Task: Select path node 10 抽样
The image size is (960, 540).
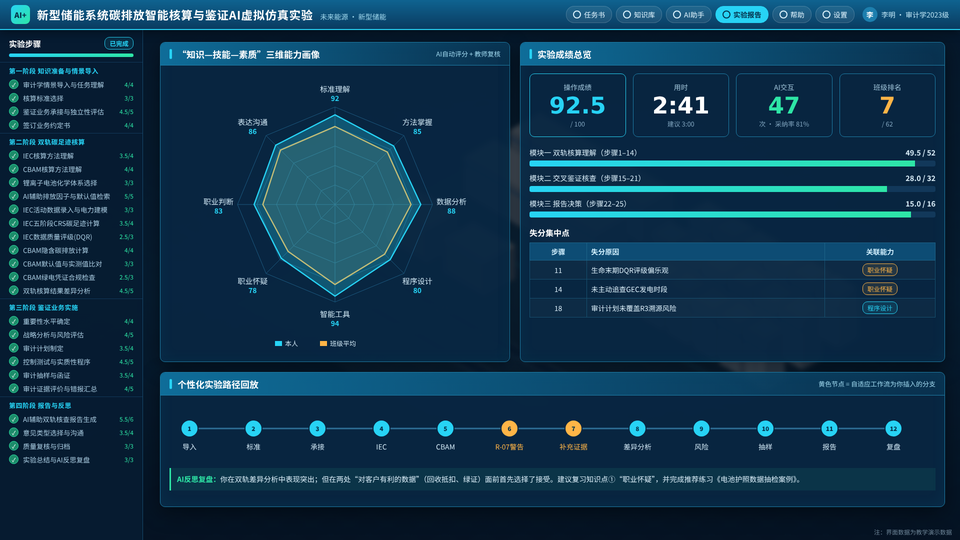Action: click(765, 429)
